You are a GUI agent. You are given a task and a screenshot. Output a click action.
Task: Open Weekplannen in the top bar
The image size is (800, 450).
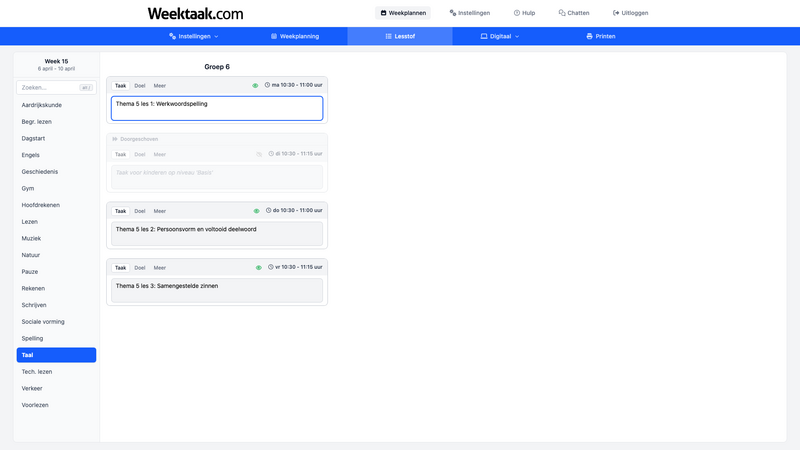coord(403,13)
